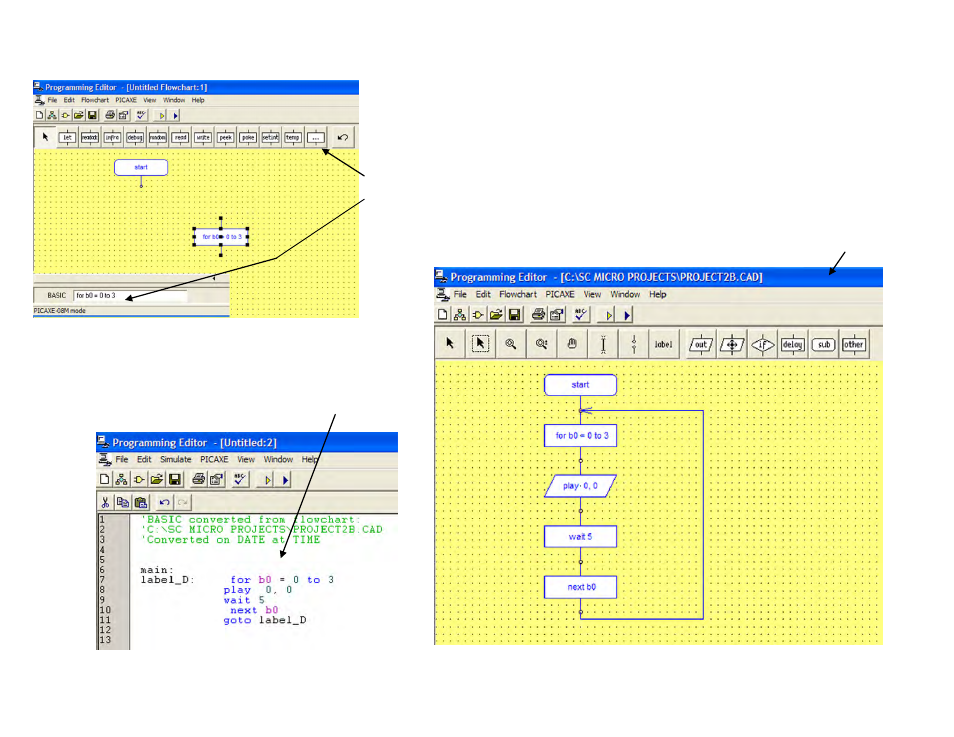Open the Flowchart menu in Untitled Flowchart:1 window
Viewport: 954px width, 737px height.
click(x=95, y=100)
